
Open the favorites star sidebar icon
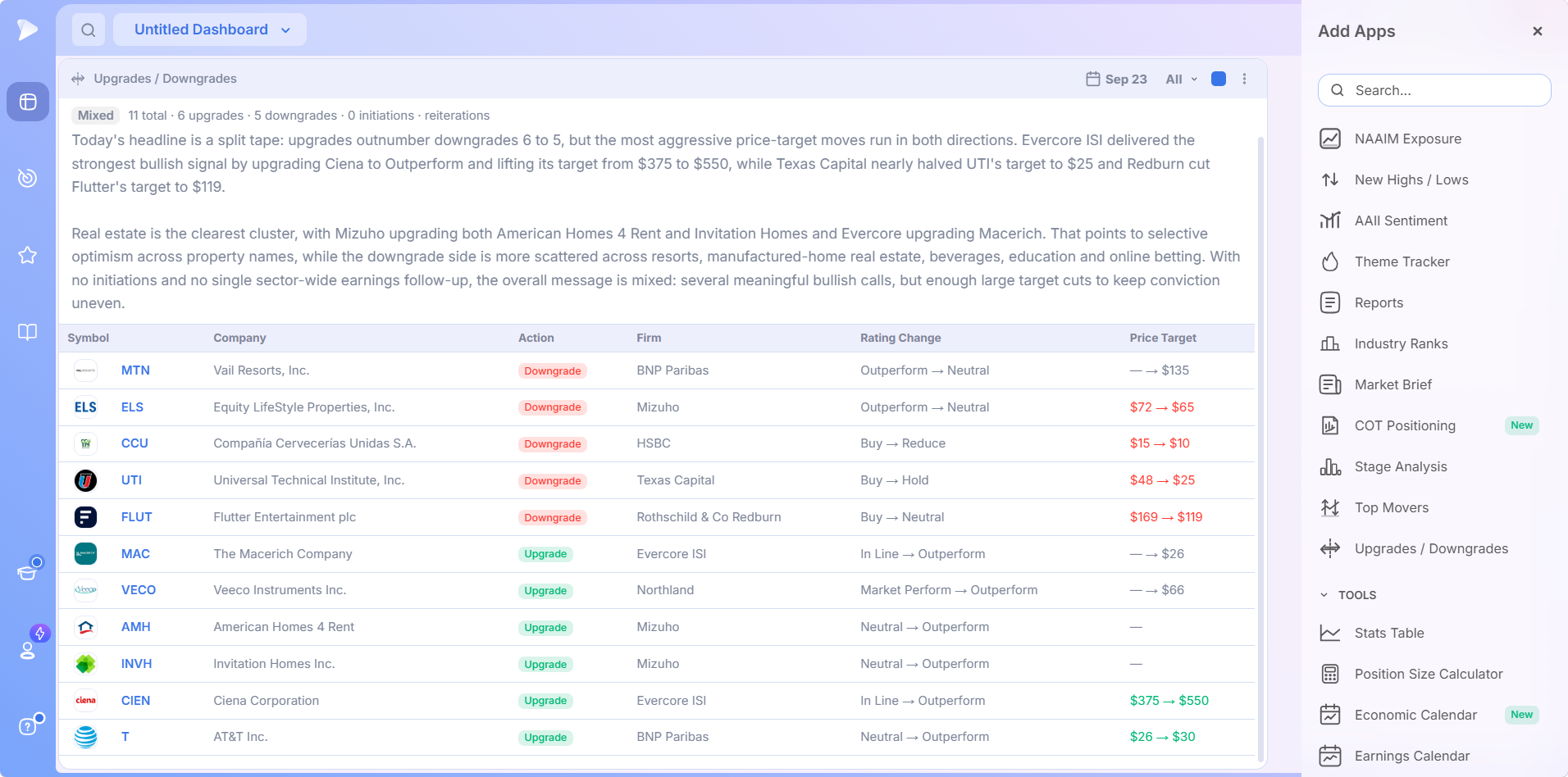28,255
